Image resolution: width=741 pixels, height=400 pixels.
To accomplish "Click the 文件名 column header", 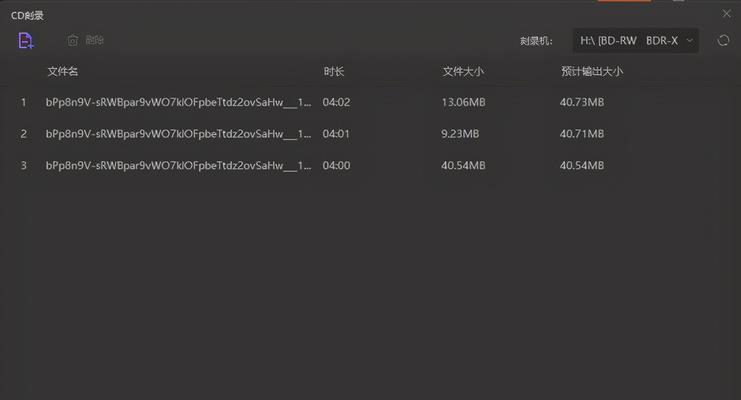I will tap(62, 71).
